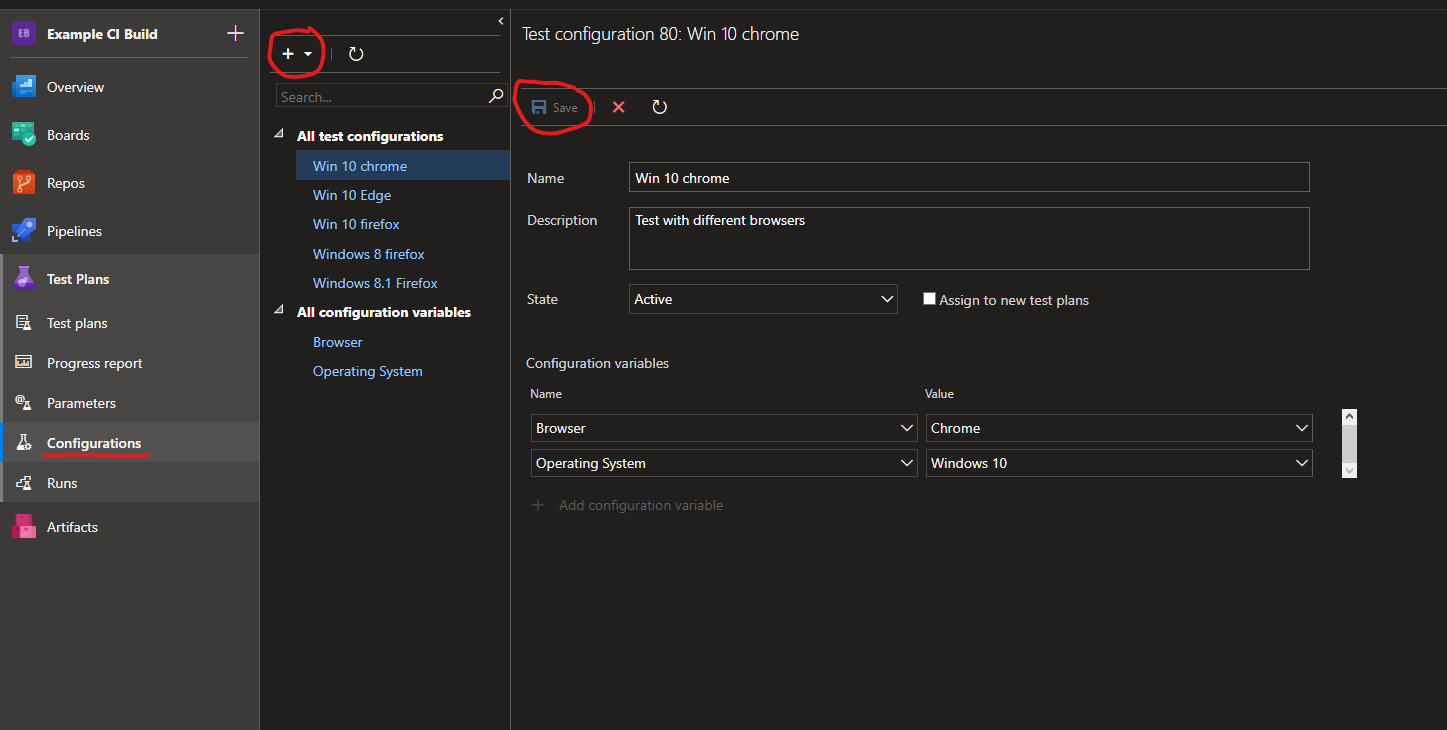
Task: Collapse All configuration variables tree node
Action: point(279,311)
